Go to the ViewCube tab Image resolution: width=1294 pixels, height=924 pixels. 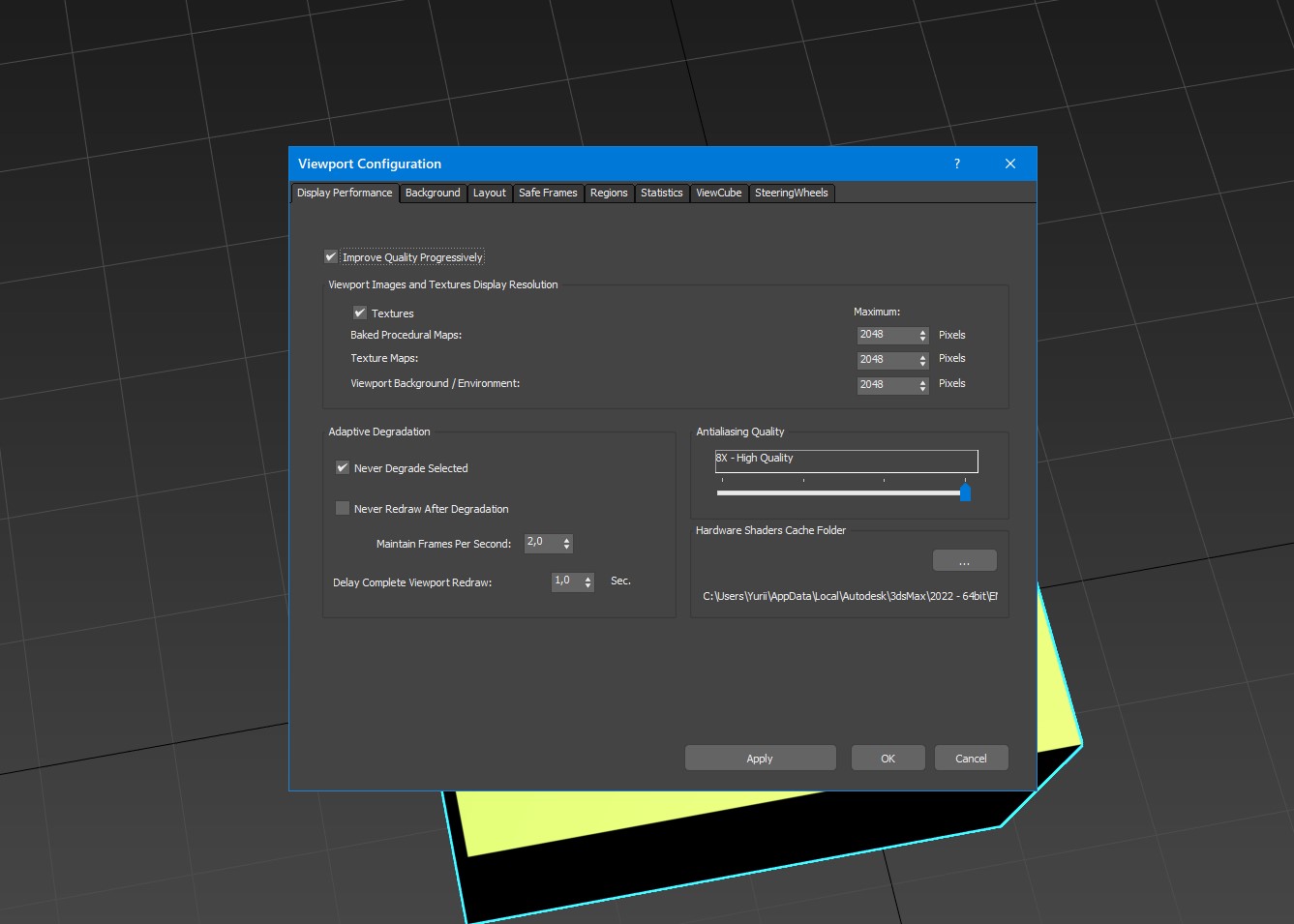(x=718, y=194)
